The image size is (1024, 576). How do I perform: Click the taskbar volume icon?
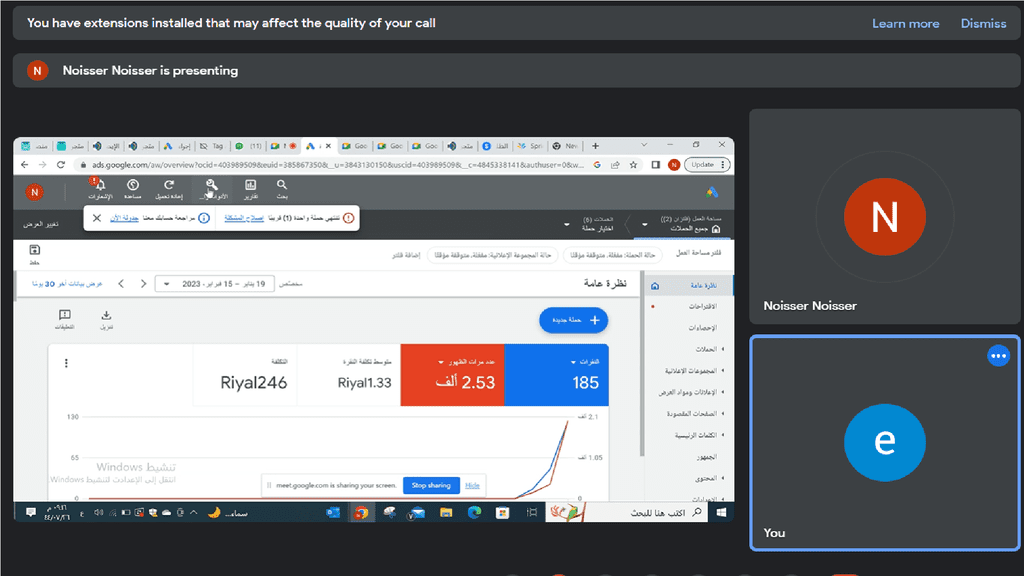point(99,513)
